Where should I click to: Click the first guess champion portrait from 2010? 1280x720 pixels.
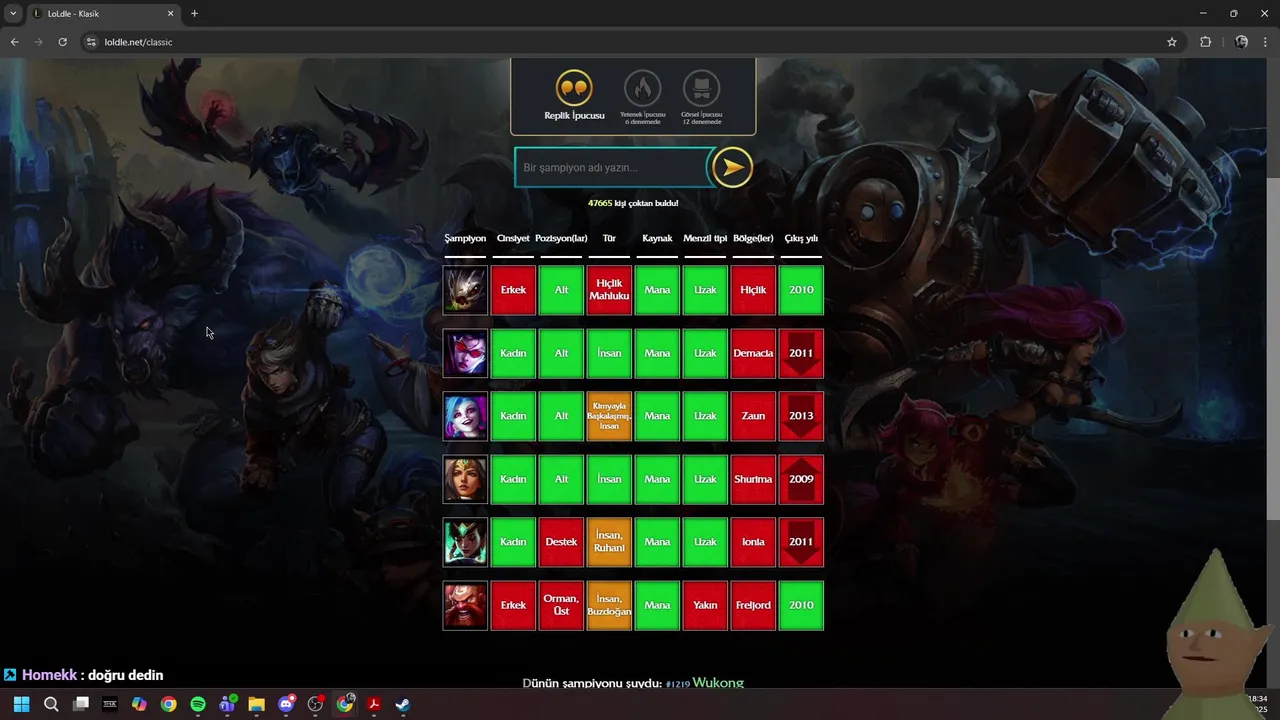click(465, 290)
